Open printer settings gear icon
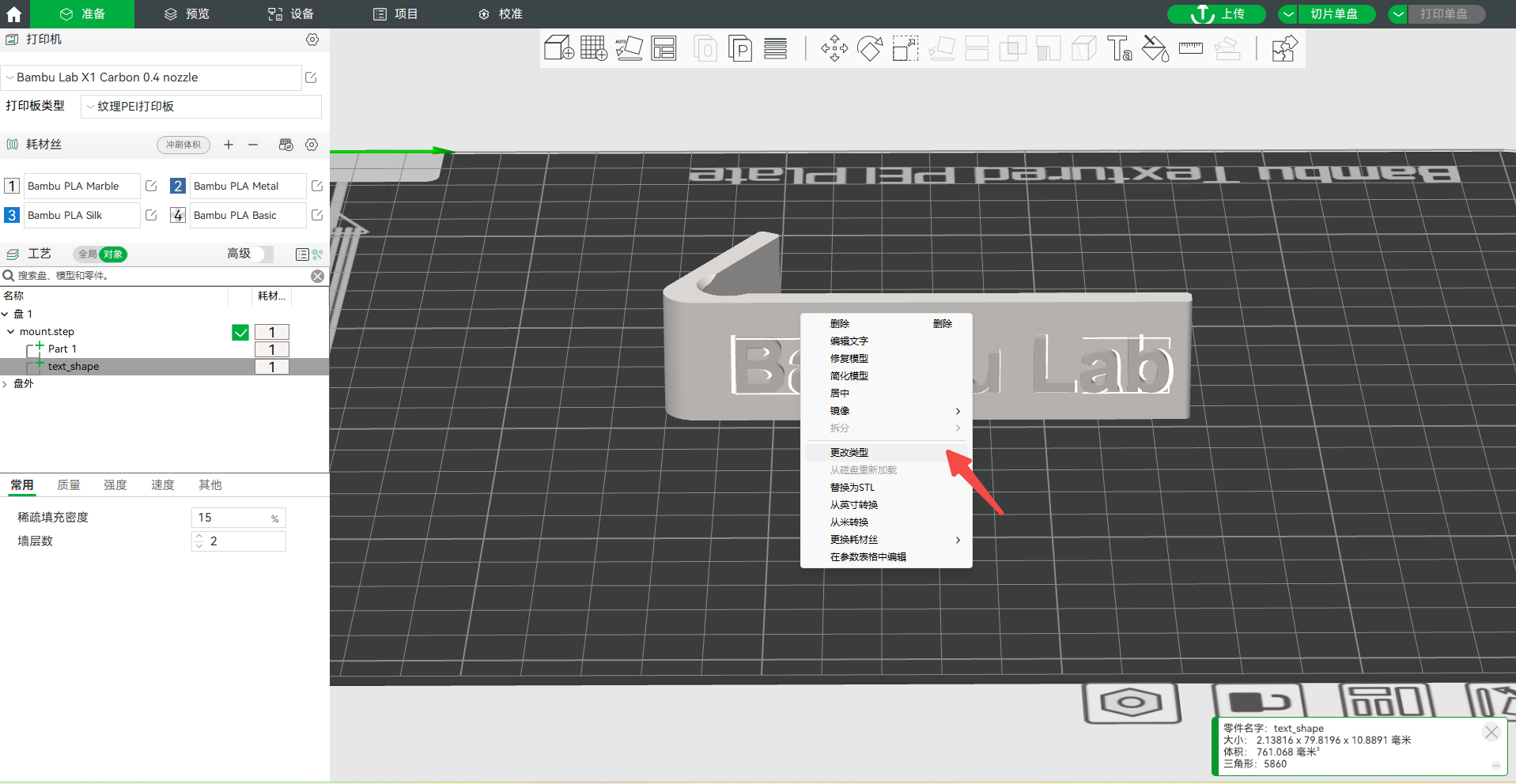 pyautogui.click(x=312, y=40)
